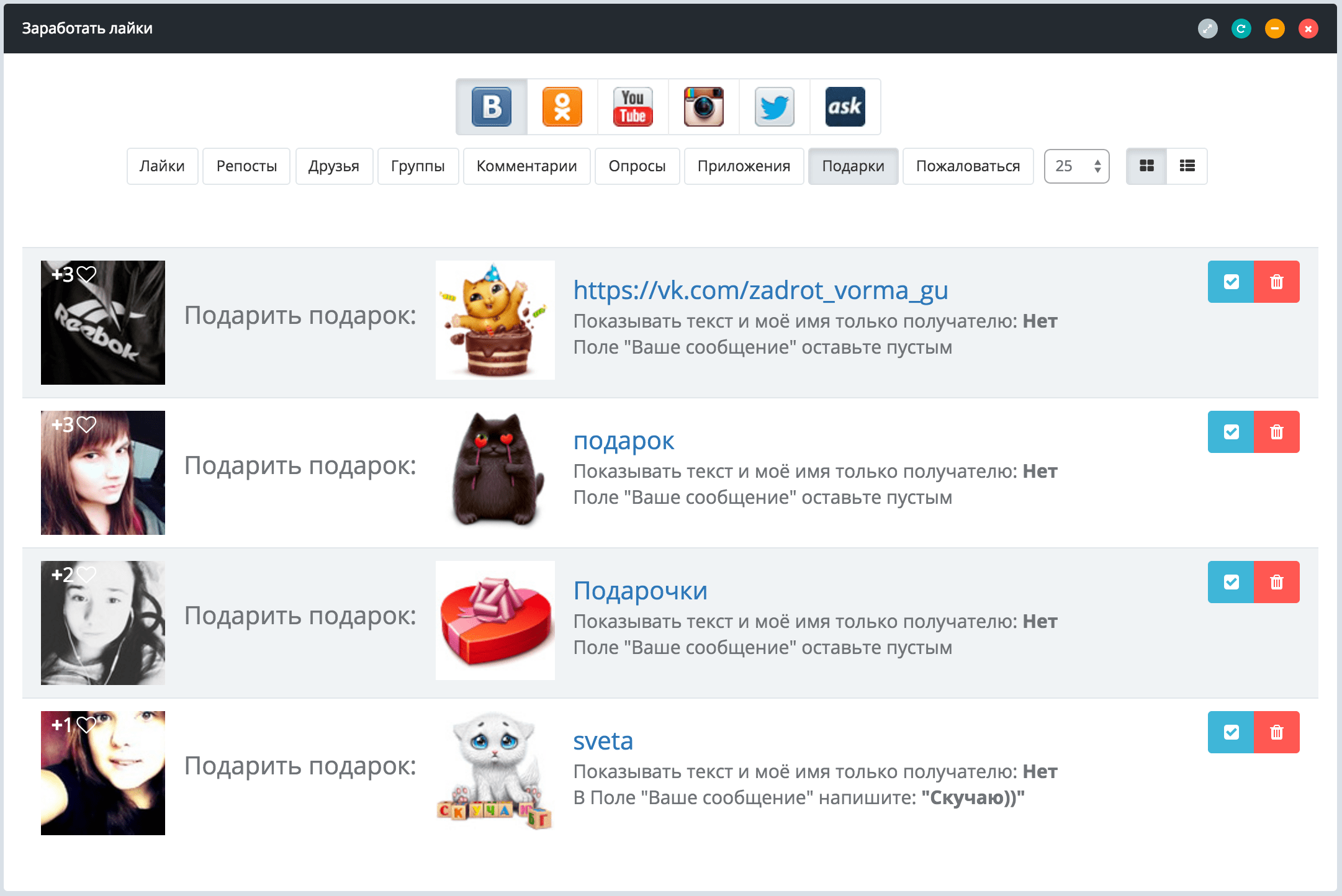The width and height of the screenshot is (1342, 896).
Task: Pick the ask.fm network icon
Action: coord(845,107)
